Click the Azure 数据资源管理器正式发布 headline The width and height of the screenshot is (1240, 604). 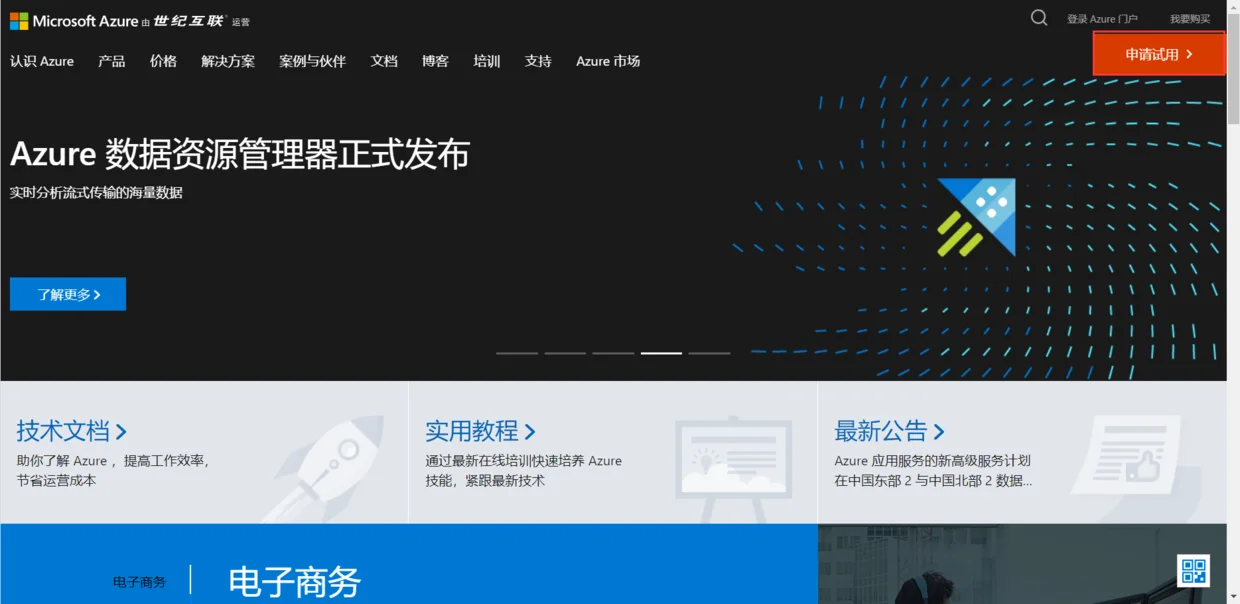pos(240,154)
